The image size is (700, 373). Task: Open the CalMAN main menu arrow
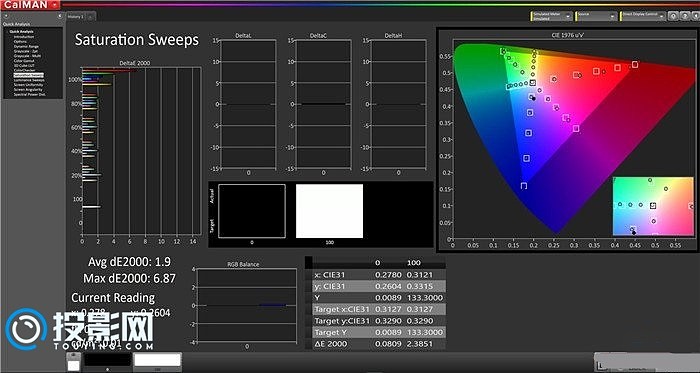tap(55, 4)
